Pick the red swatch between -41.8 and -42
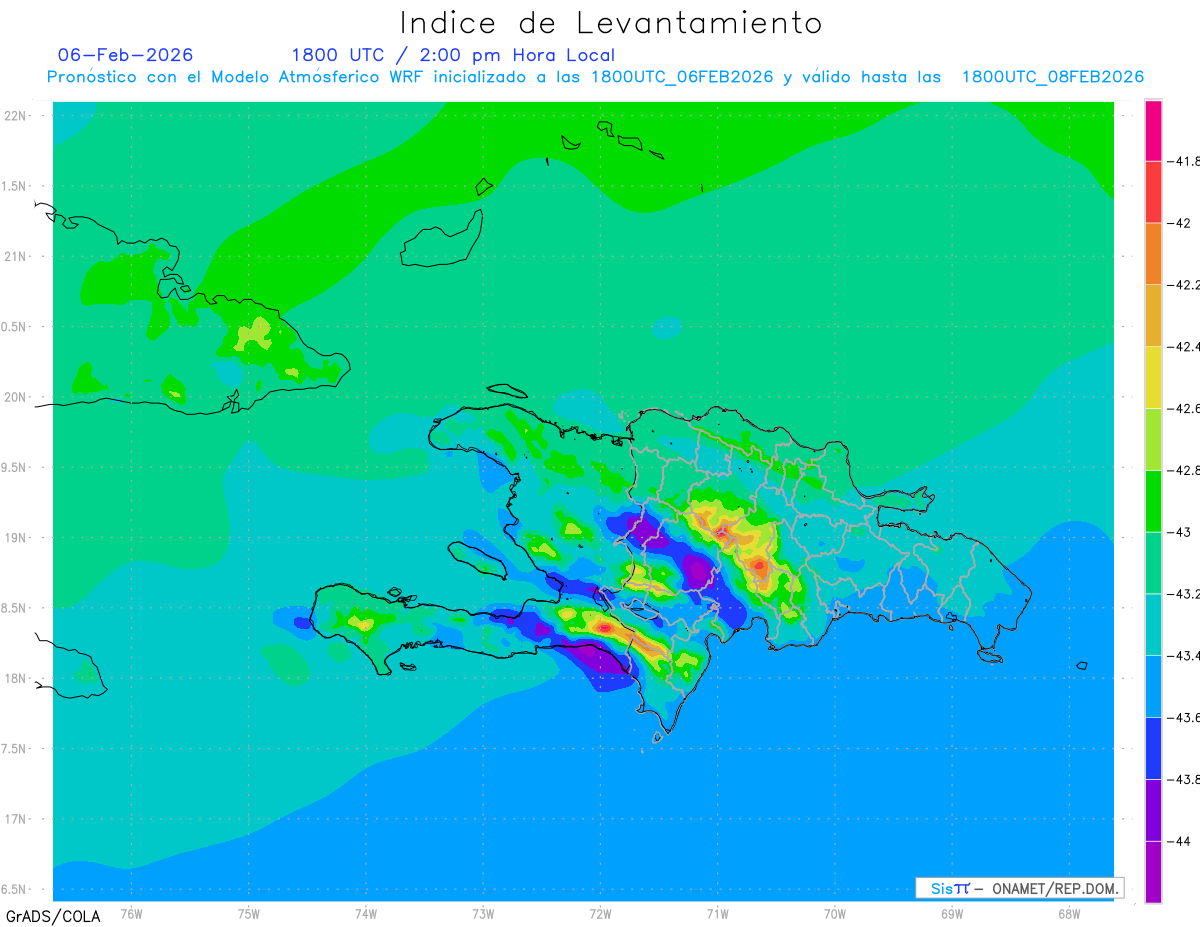This screenshot has height=927, width=1200. [x=1153, y=191]
